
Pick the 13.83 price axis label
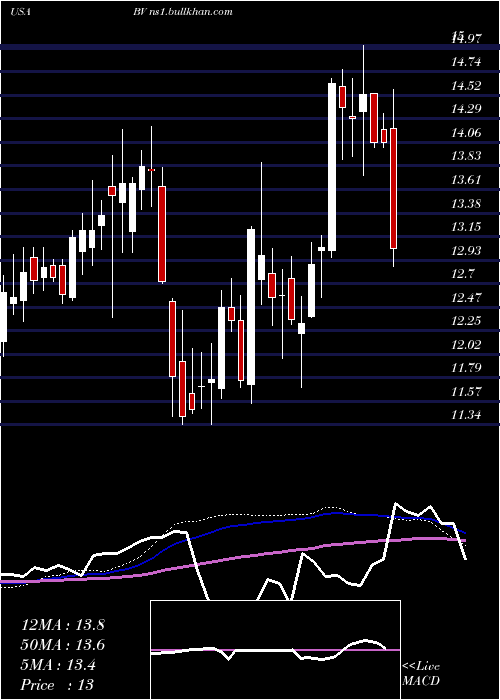point(466,156)
